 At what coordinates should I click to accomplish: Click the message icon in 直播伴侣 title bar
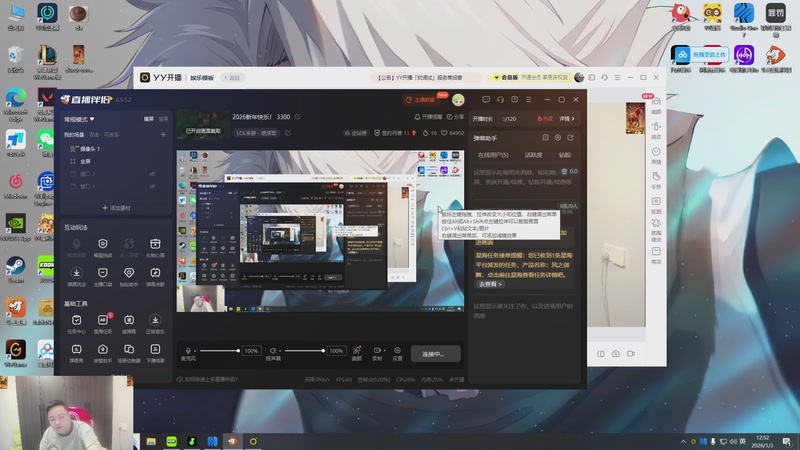(486, 99)
